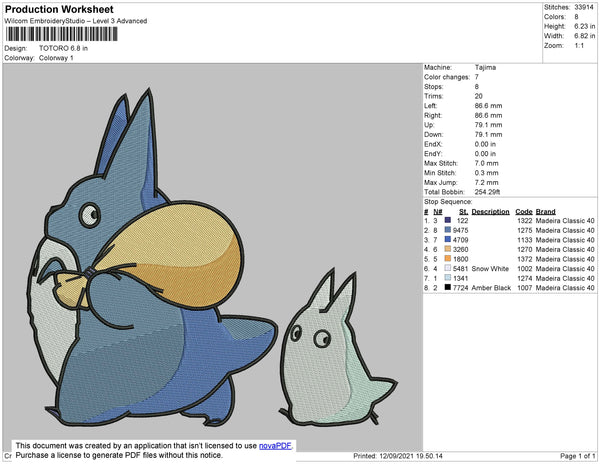Click stitch count '3260' in stop 4

tap(460, 249)
